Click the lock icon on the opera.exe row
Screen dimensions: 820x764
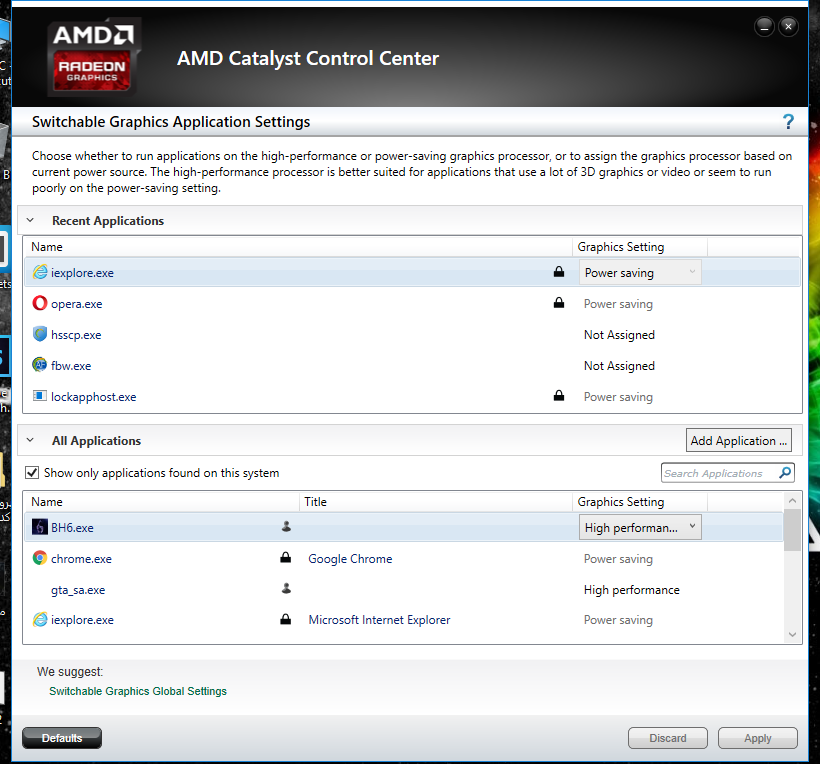559,302
